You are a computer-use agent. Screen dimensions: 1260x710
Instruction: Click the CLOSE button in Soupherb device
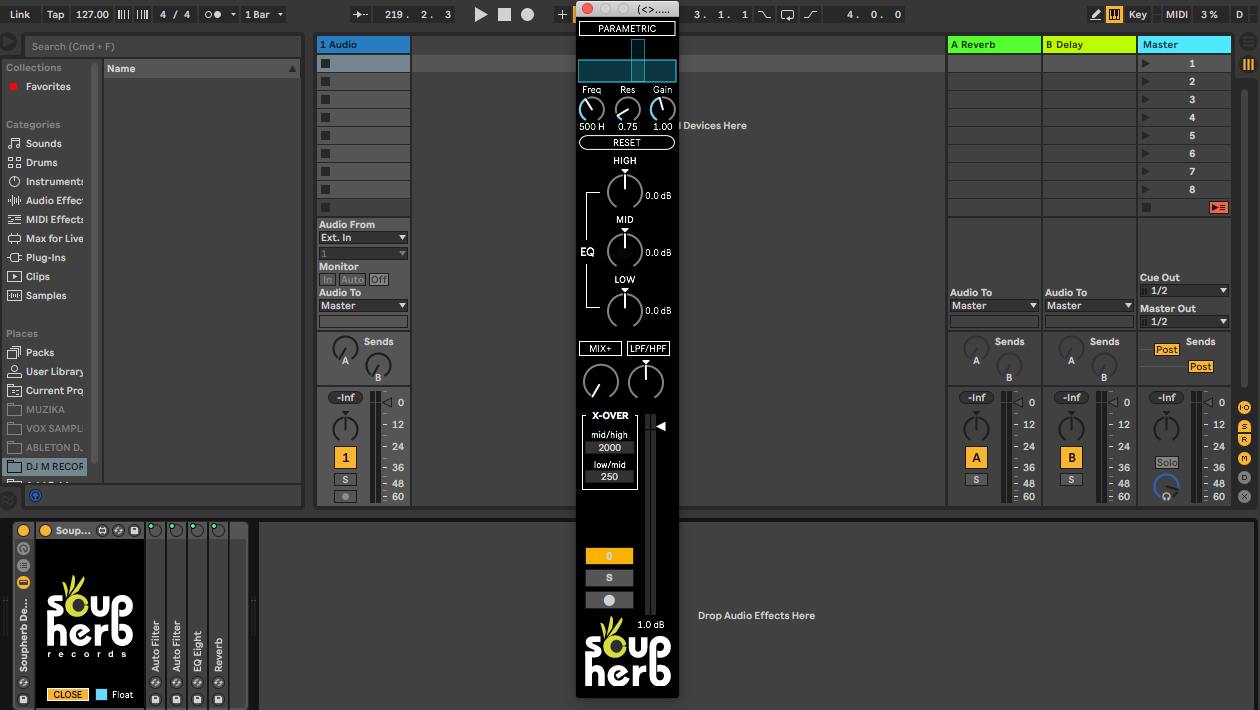point(68,694)
